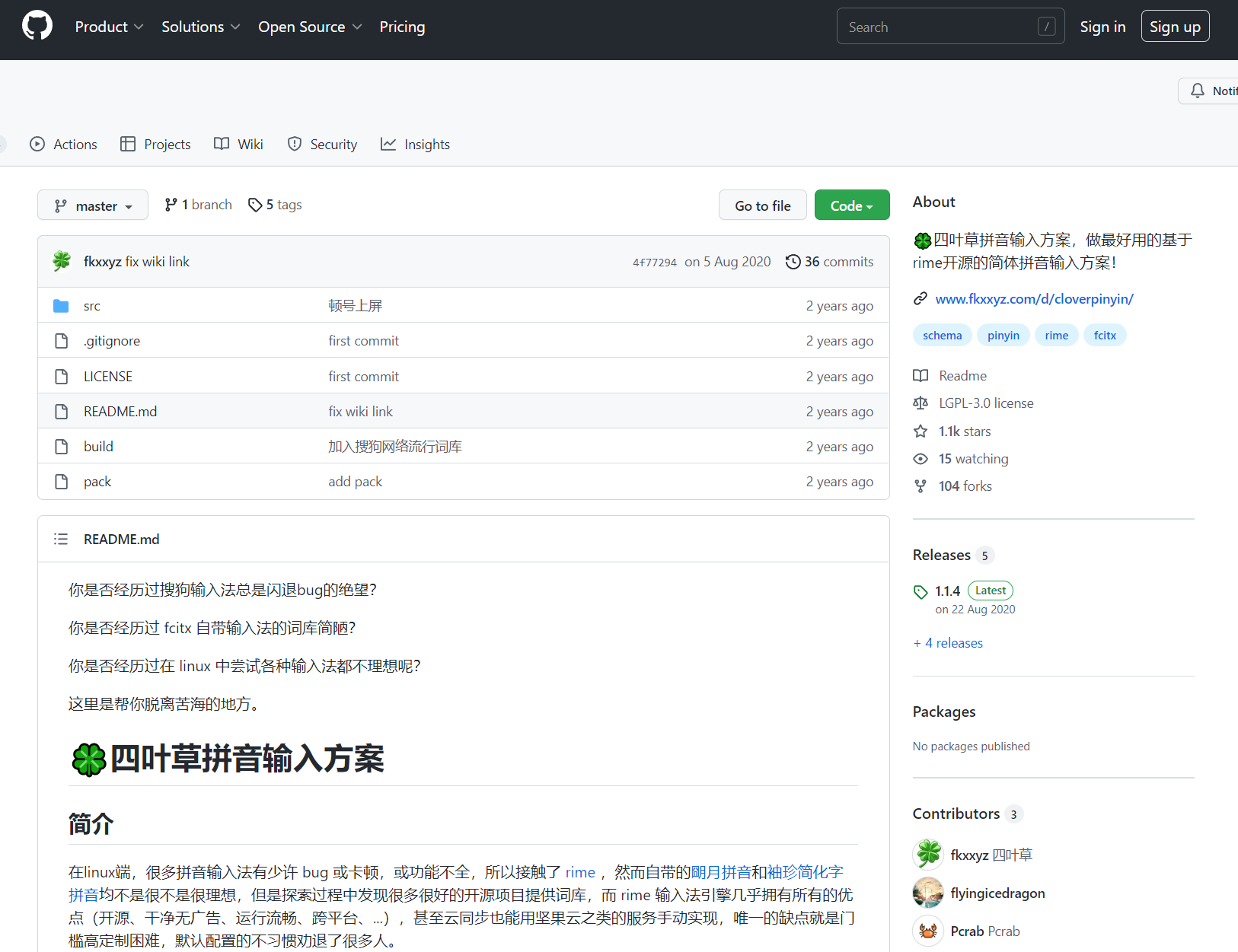The height and width of the screenshot is (952, 1238).
Task: Expand the Solutions menu
Action: [201, 27]
